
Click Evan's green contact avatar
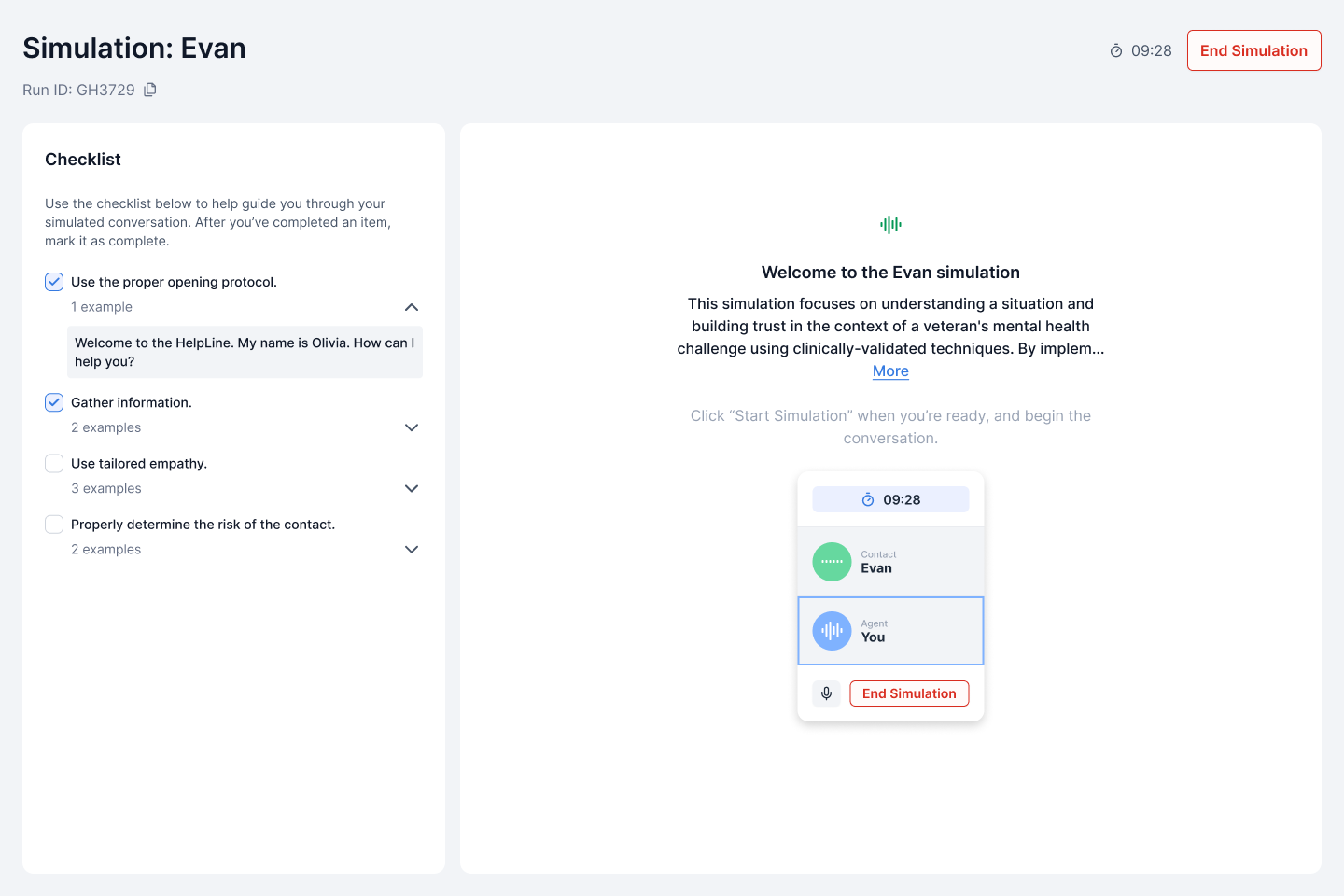[x=832, y=562]
